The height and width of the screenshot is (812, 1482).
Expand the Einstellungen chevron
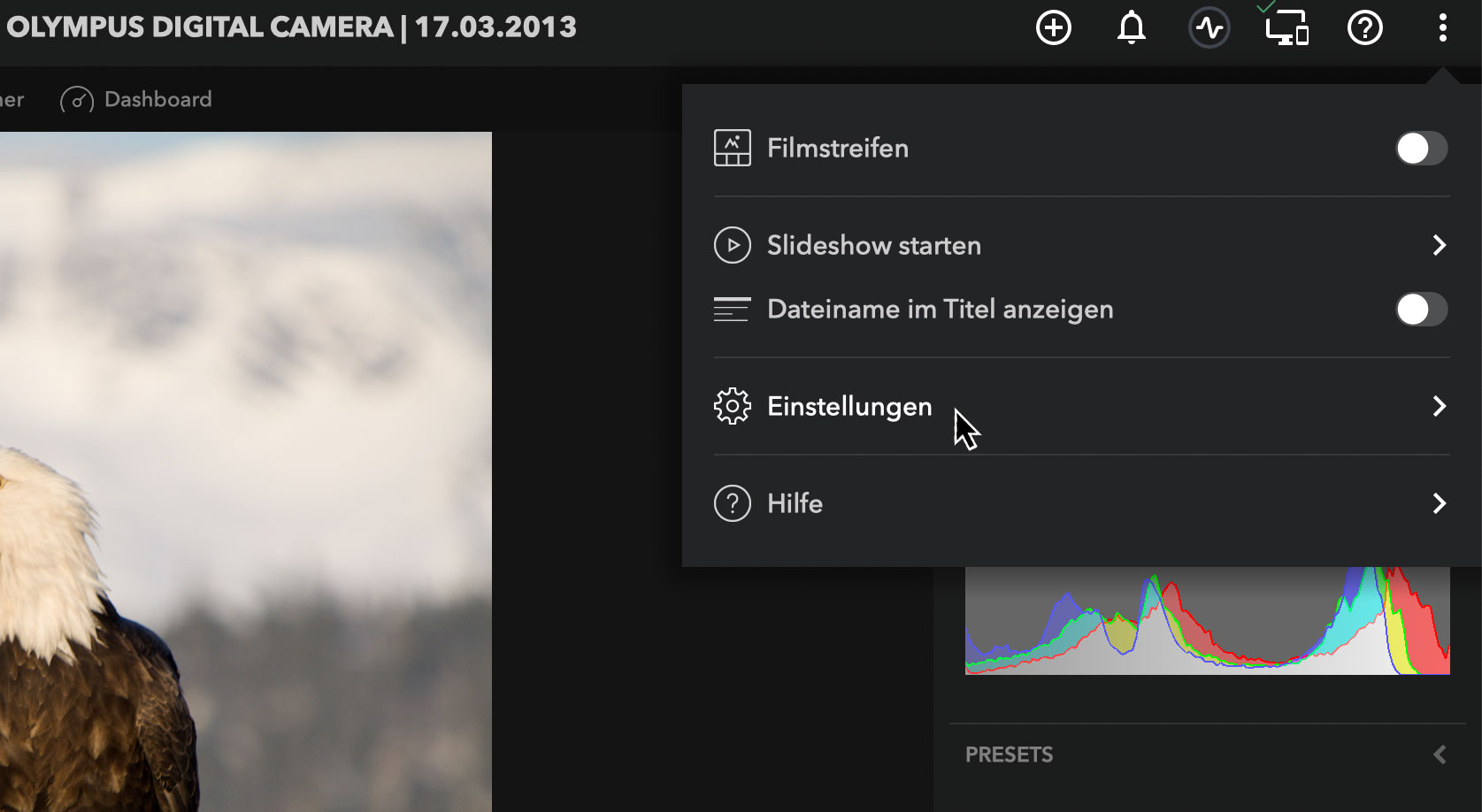tap(1440, 406)
